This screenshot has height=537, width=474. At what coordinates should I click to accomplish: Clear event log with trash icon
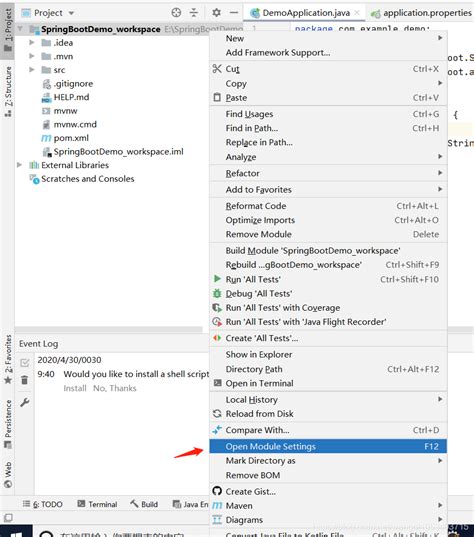[25, 380]
